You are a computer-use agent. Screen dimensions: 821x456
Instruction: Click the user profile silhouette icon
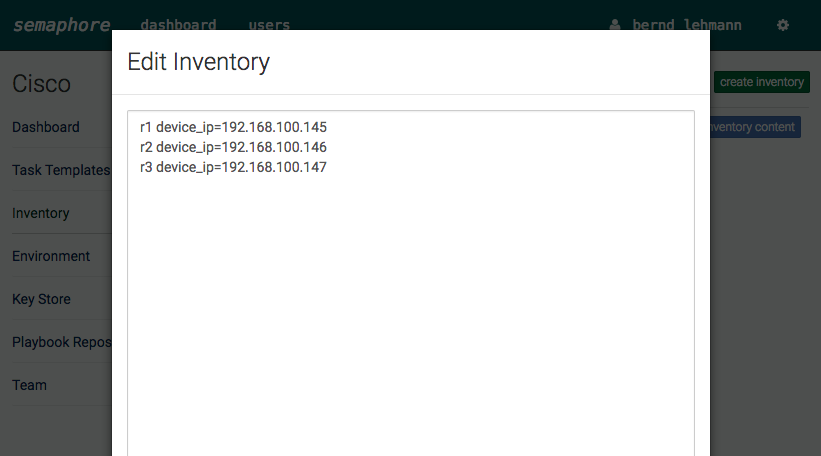click(x=615, y=25)
